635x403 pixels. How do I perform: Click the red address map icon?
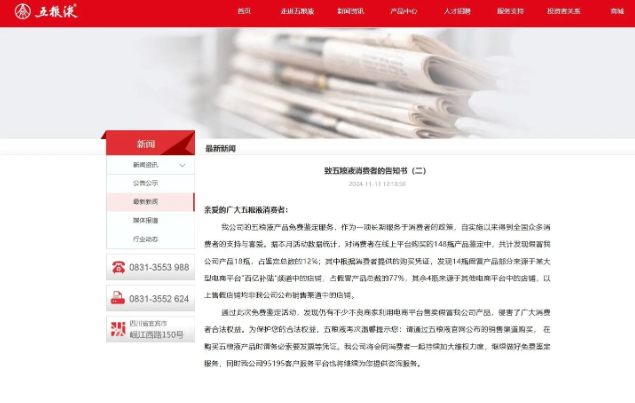pyautogui.click(x=118, y=329)
